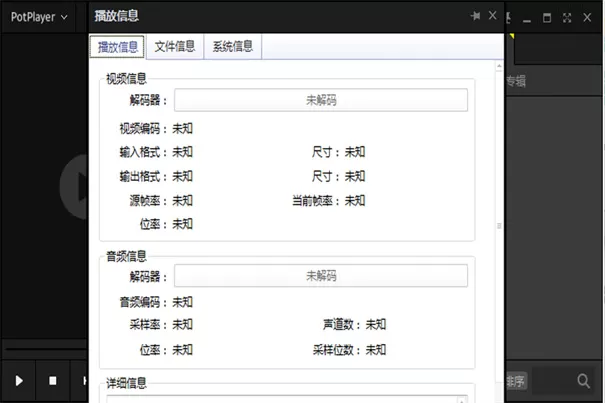This screenshot has height=403, width=605.
Task: Click the 详细信息 section label
Action: click(x=126, y=383)
